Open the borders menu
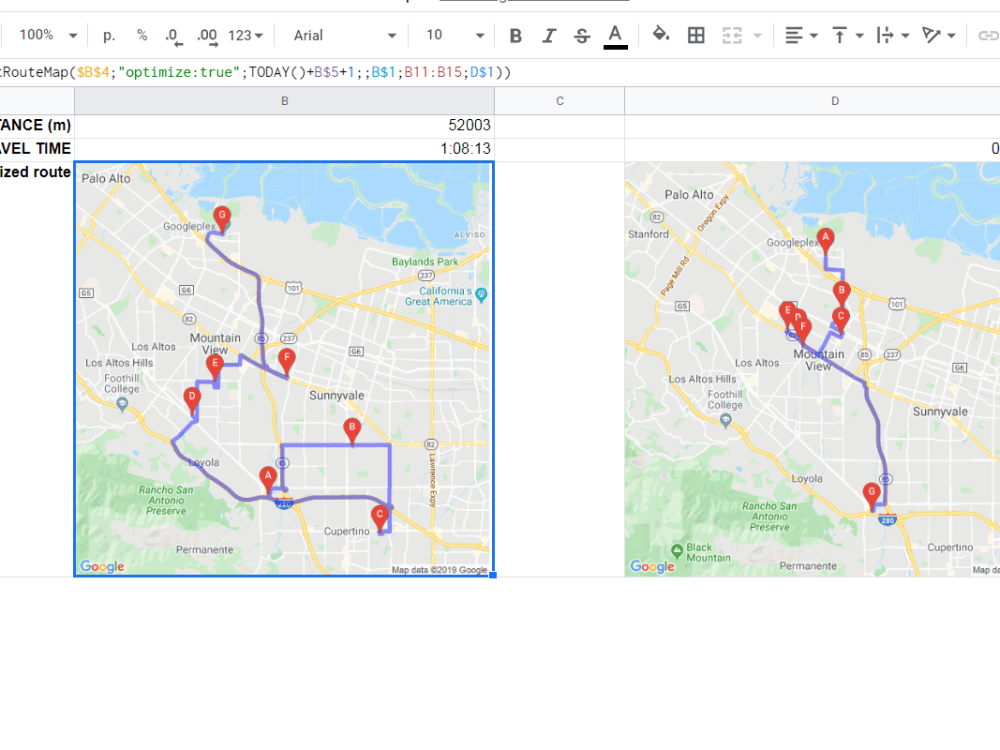1000x750 pixels. pyautogui.click(x=696, y=35)
